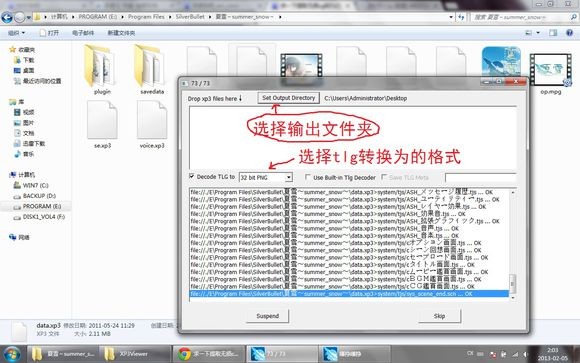Click 电子邮件 in the toolbar

coord(83,33)
